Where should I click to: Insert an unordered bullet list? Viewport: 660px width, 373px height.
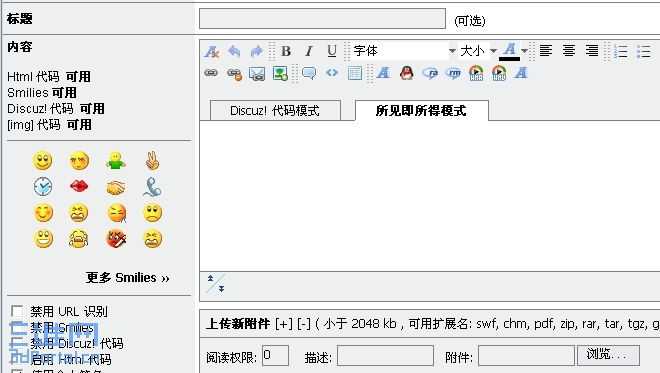[x=644, y=51]
